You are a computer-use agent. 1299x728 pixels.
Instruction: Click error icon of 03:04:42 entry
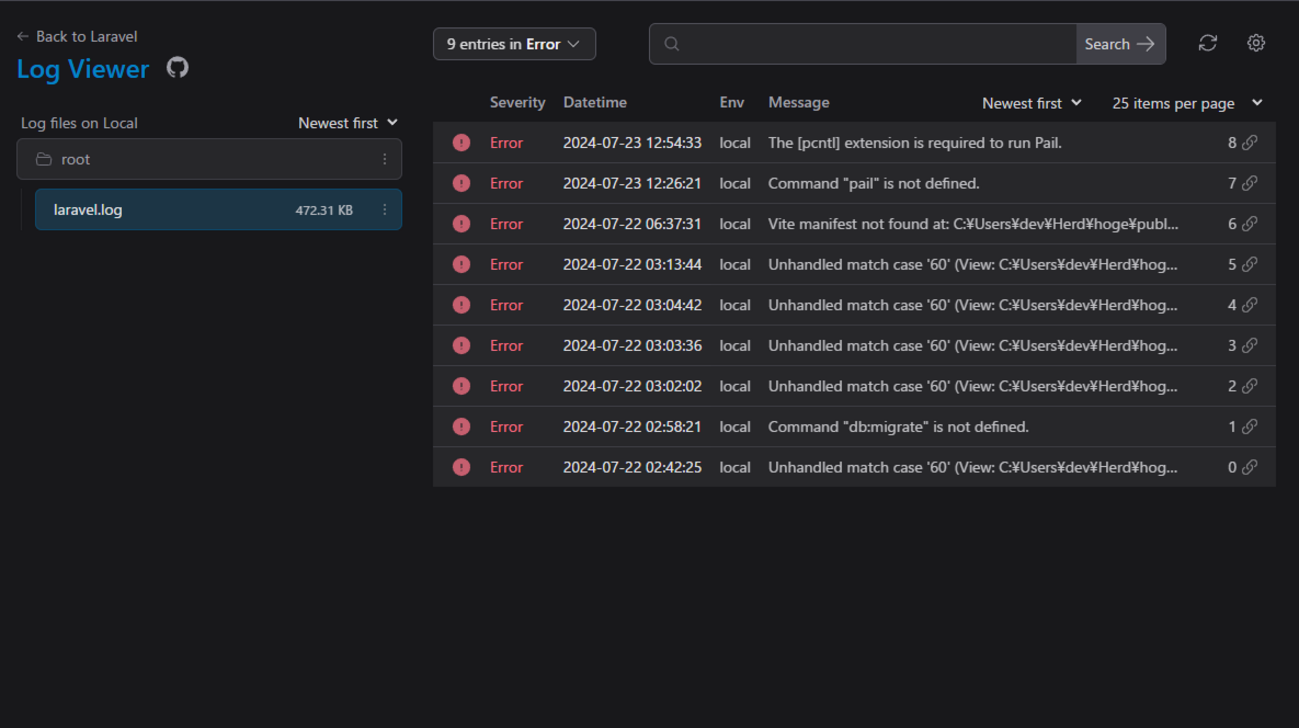point(461,305)
